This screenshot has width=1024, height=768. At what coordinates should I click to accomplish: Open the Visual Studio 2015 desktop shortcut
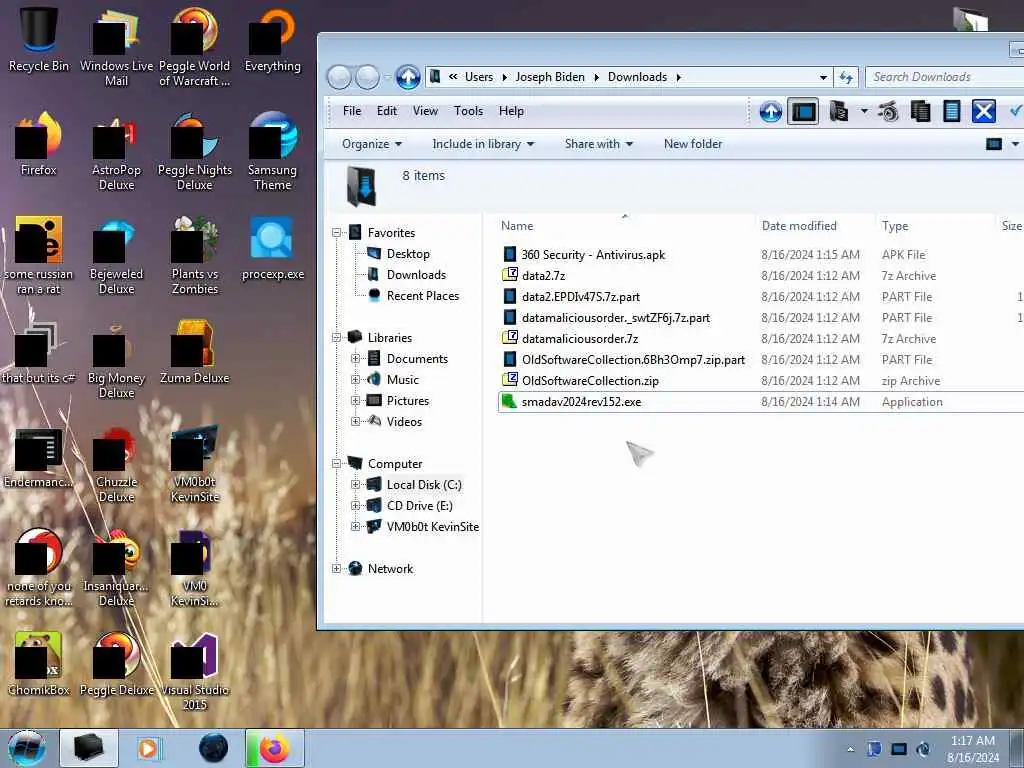(x=195, y=670)
